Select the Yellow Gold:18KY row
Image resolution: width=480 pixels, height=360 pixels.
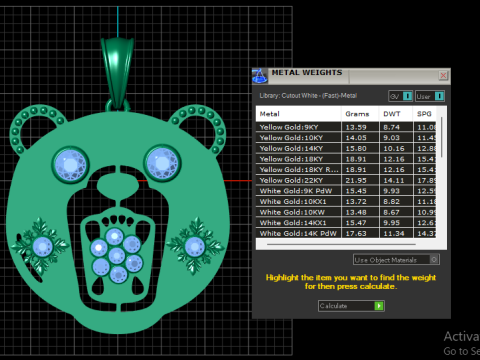pos(346,159)
